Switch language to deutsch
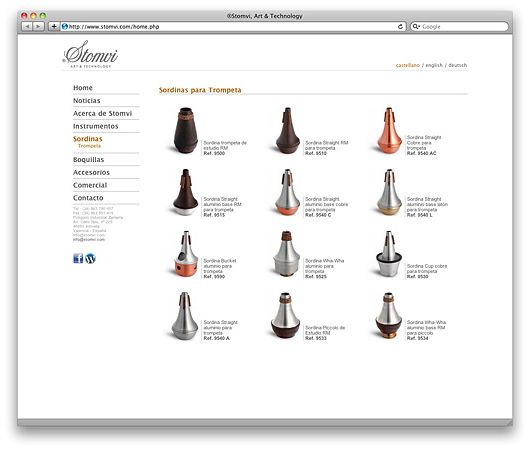Viewport: 530px width, 450px height. (457, 65)
